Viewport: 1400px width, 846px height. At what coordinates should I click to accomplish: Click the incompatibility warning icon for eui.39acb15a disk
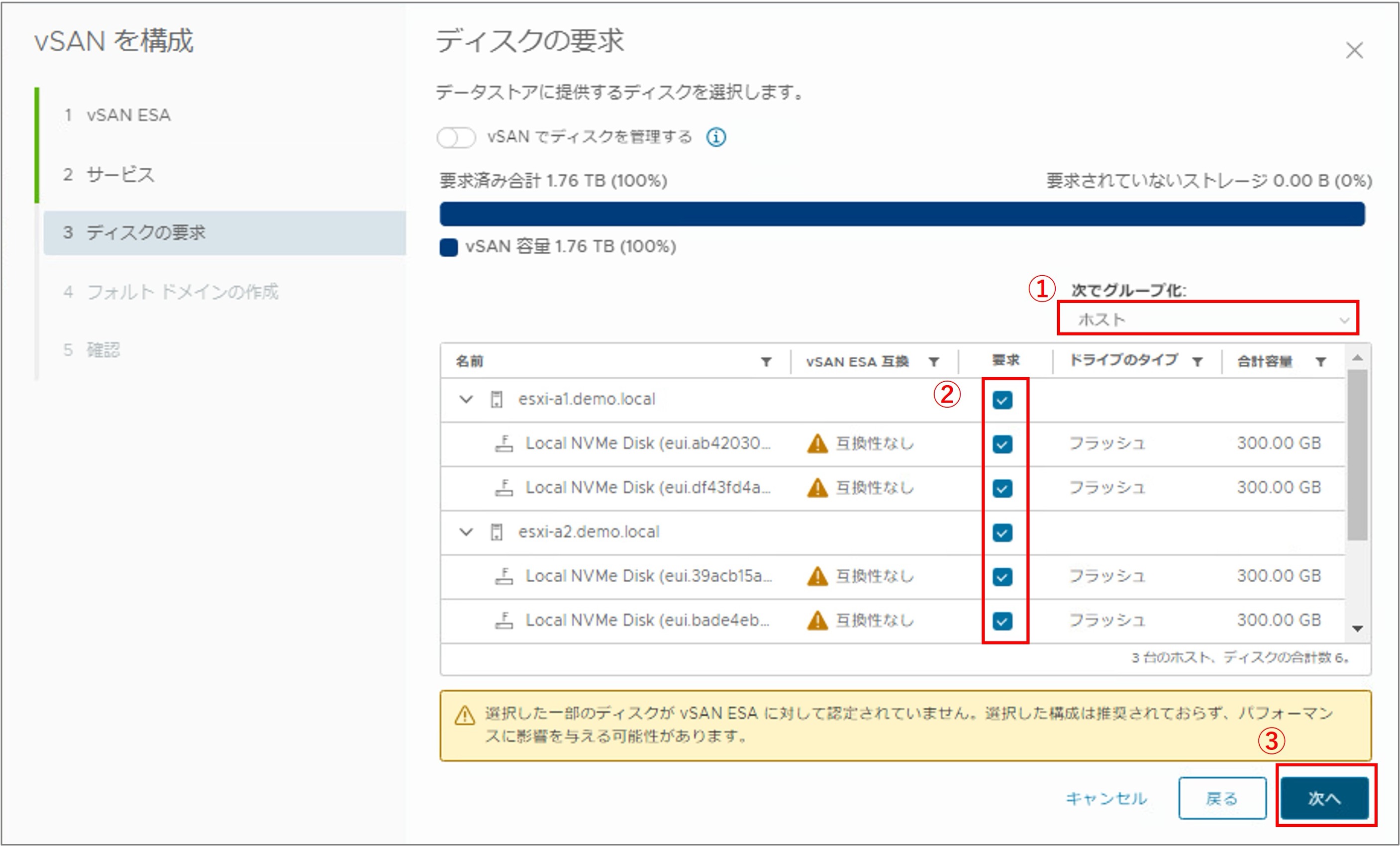tap(817, 576)
